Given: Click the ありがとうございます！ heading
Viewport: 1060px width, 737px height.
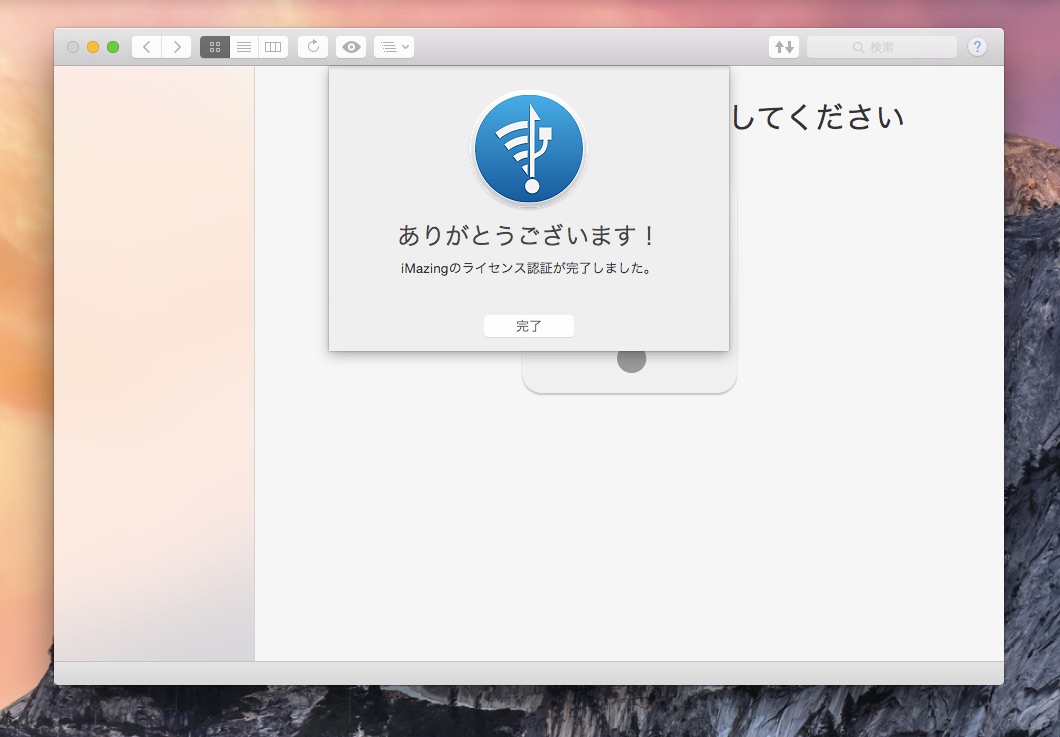Looking at the screenshot, I should (x=526, y=235).
